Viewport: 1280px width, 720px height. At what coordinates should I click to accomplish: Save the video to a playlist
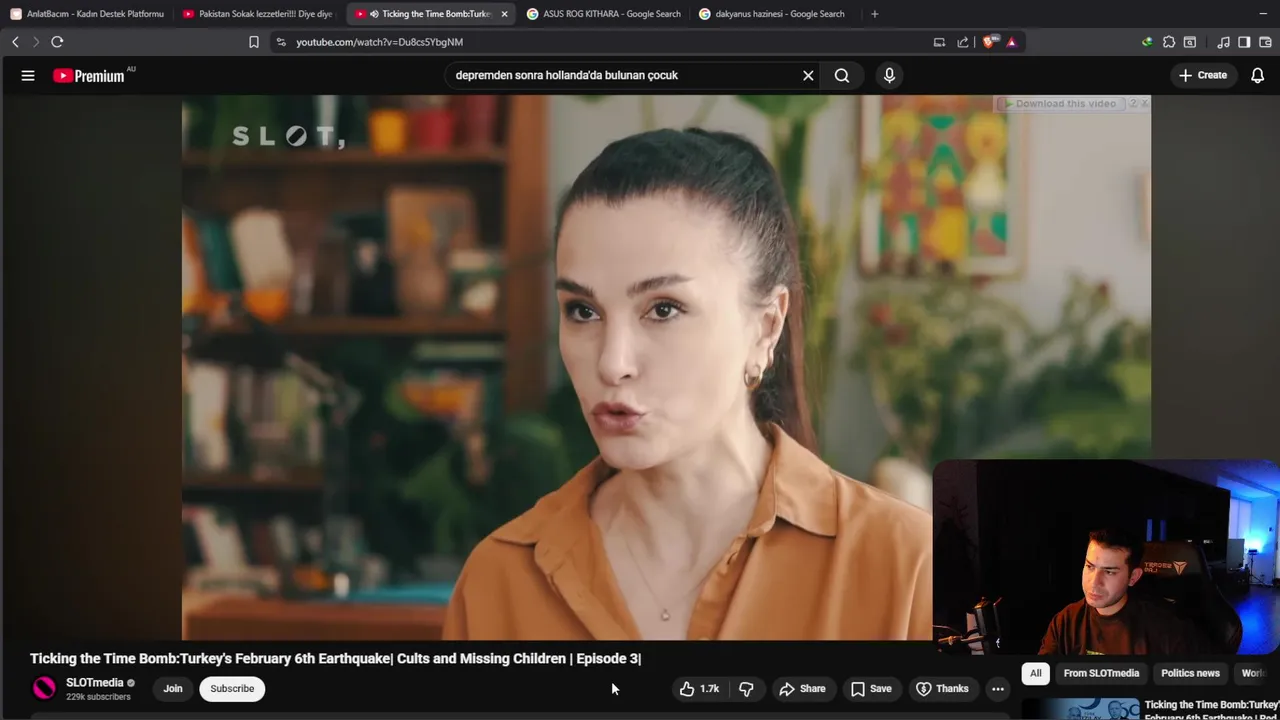(x=870, y=688)
